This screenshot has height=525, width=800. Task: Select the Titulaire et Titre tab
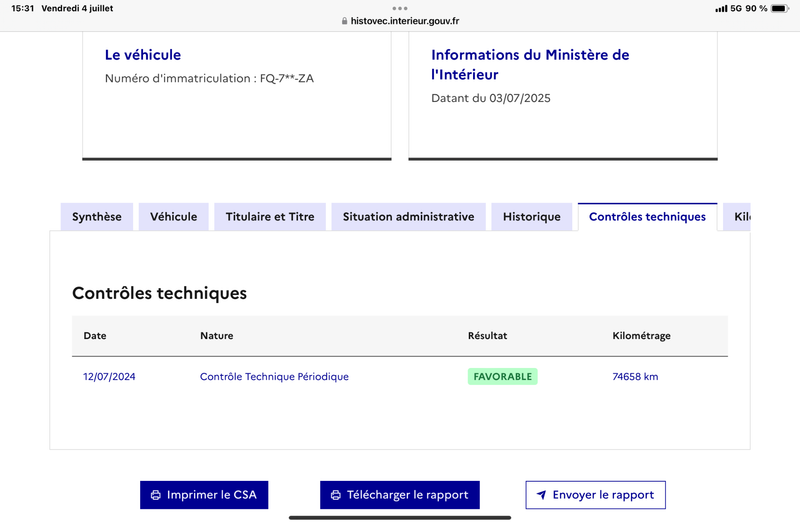270,217
